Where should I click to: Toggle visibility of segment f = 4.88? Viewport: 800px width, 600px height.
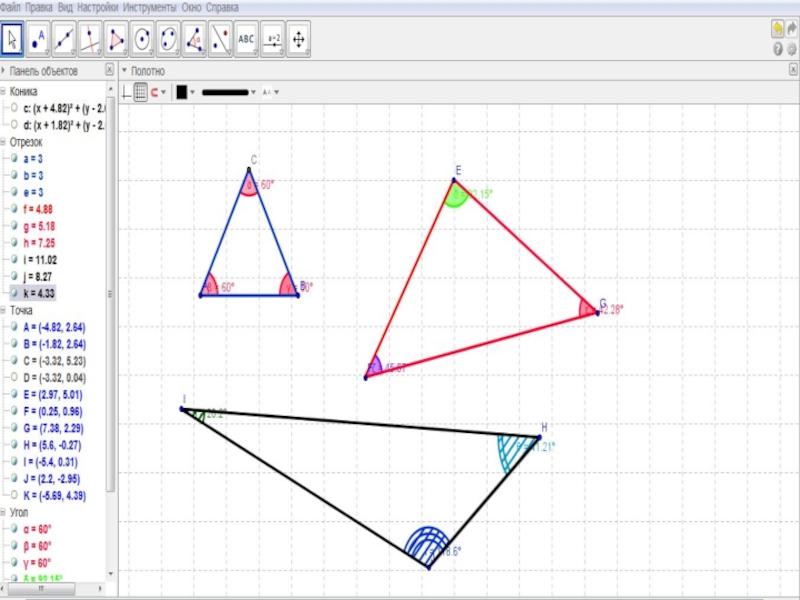[12, 208]
